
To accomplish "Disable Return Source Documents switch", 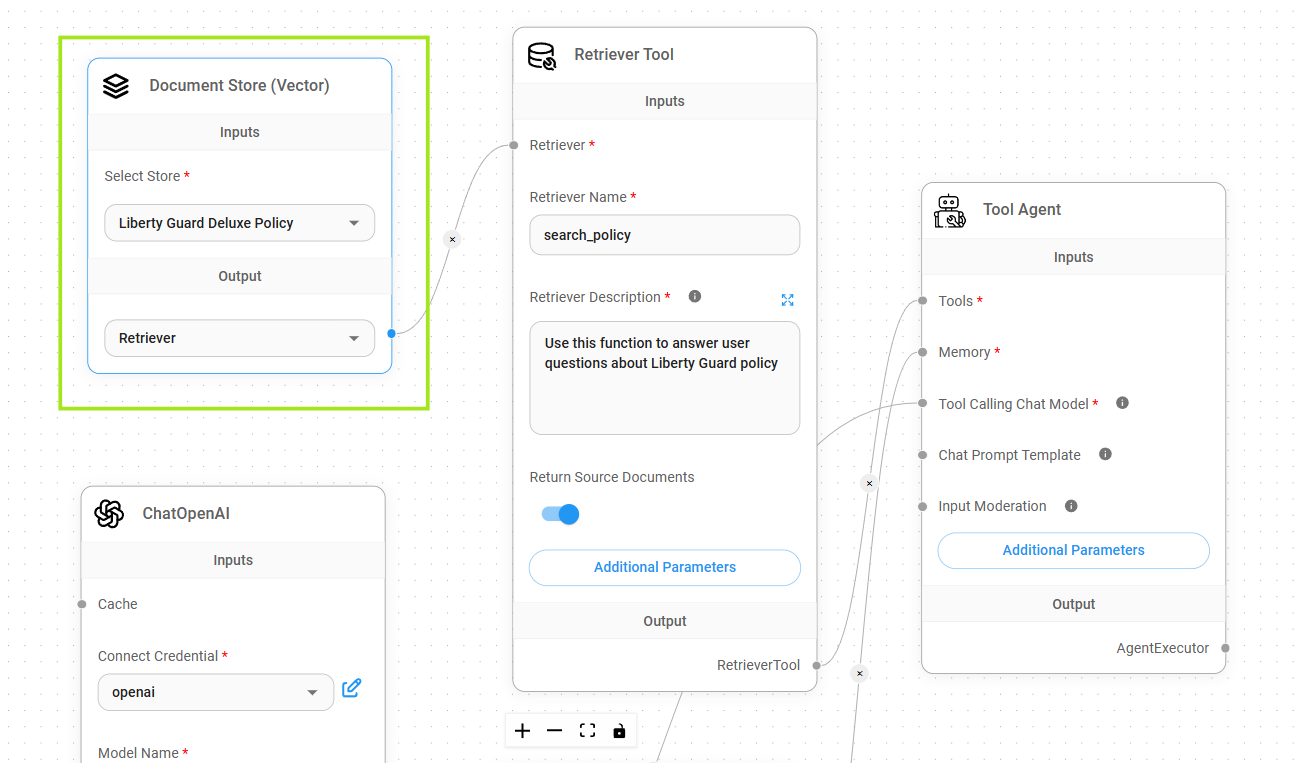I will coord(560,514).
